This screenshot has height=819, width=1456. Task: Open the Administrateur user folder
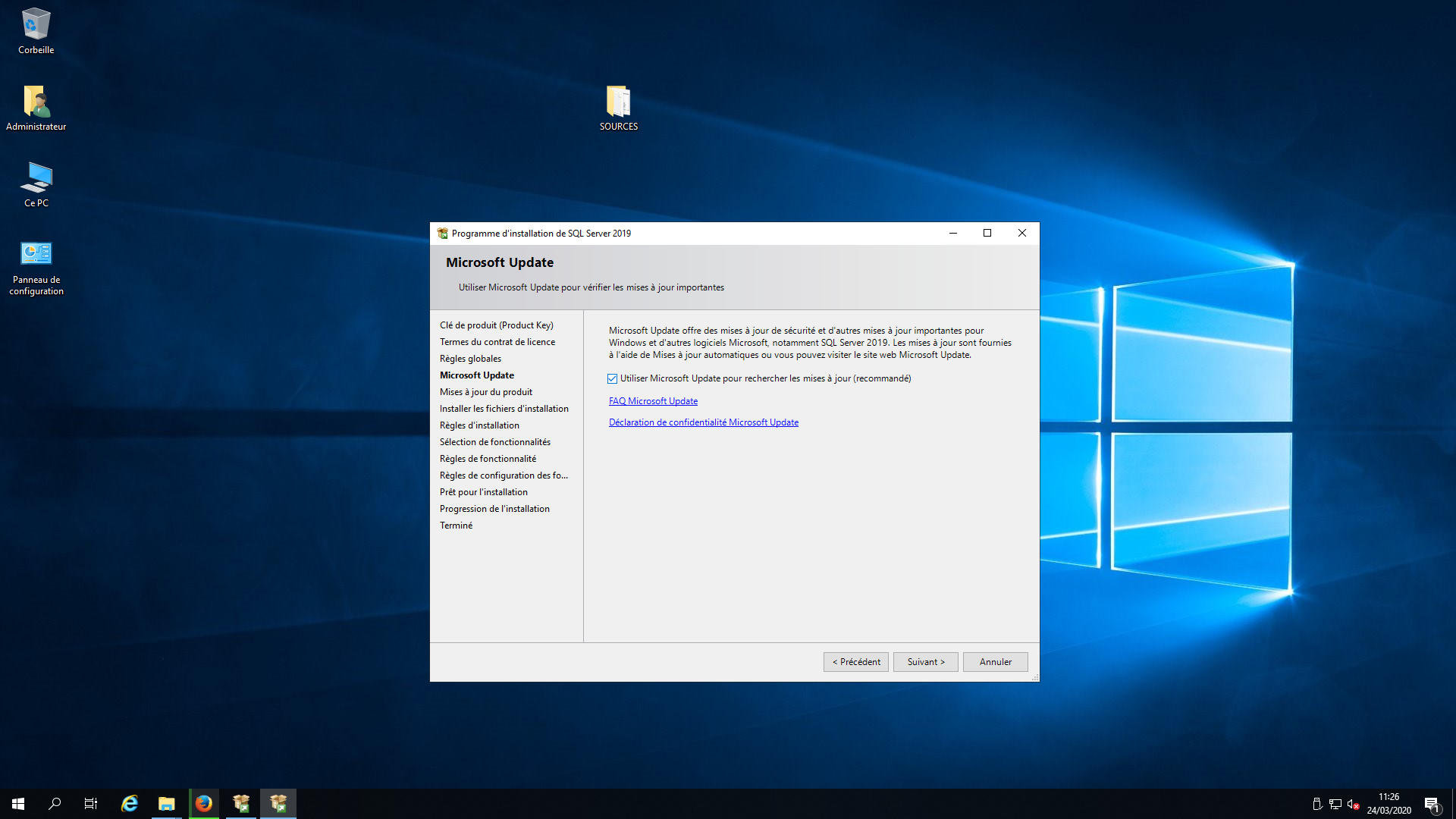(36, 102)
